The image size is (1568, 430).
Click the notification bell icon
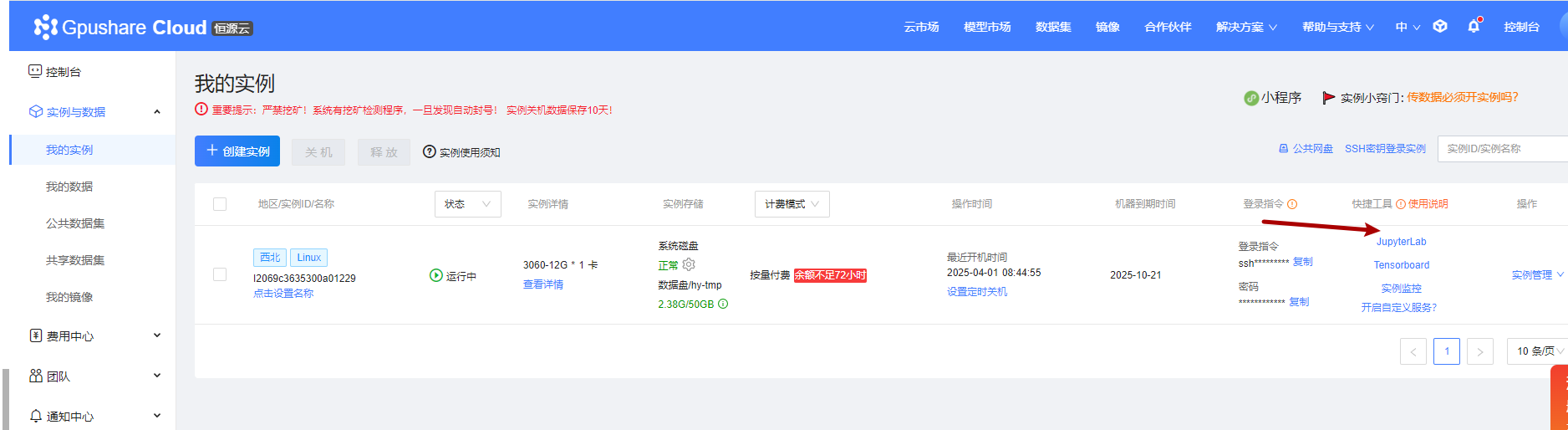pyautogui.click(x=1474, y=27)
